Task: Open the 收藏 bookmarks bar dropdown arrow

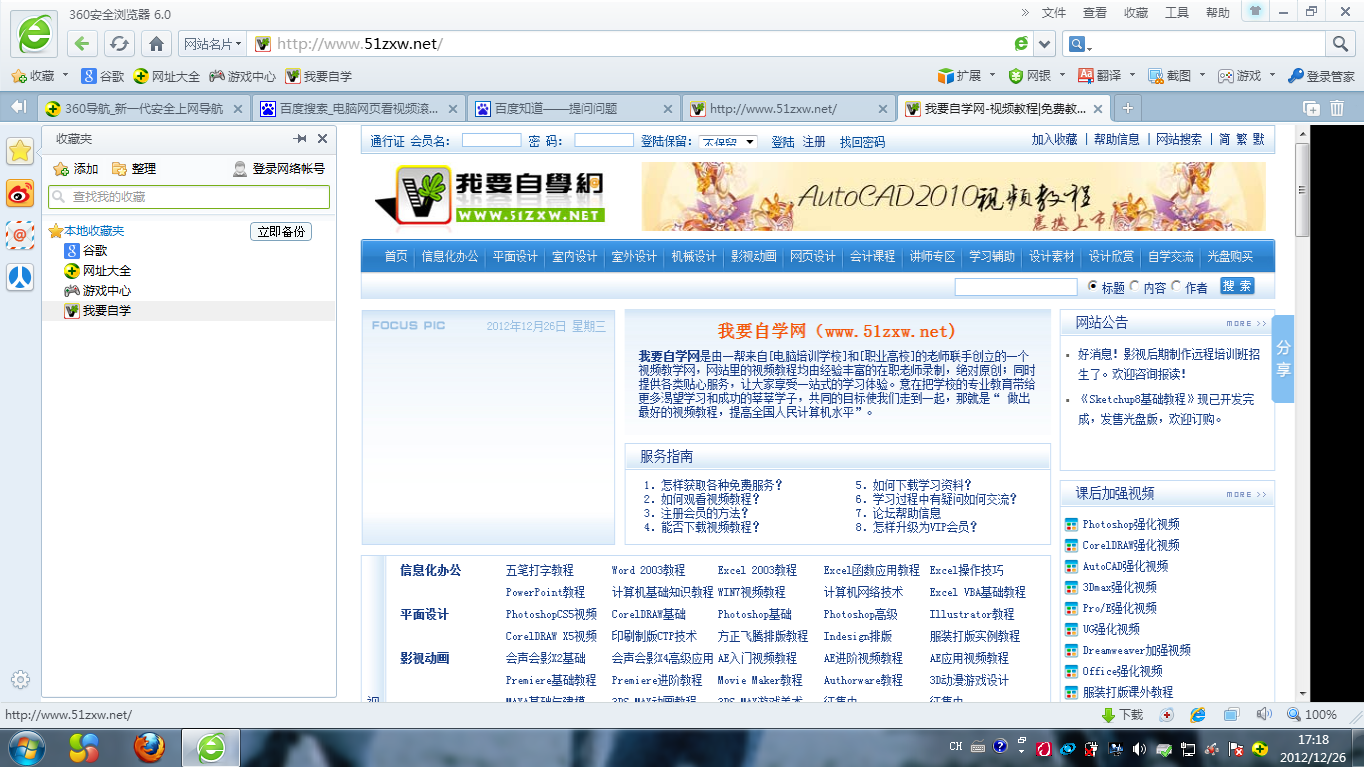Action: coord(66,75)
